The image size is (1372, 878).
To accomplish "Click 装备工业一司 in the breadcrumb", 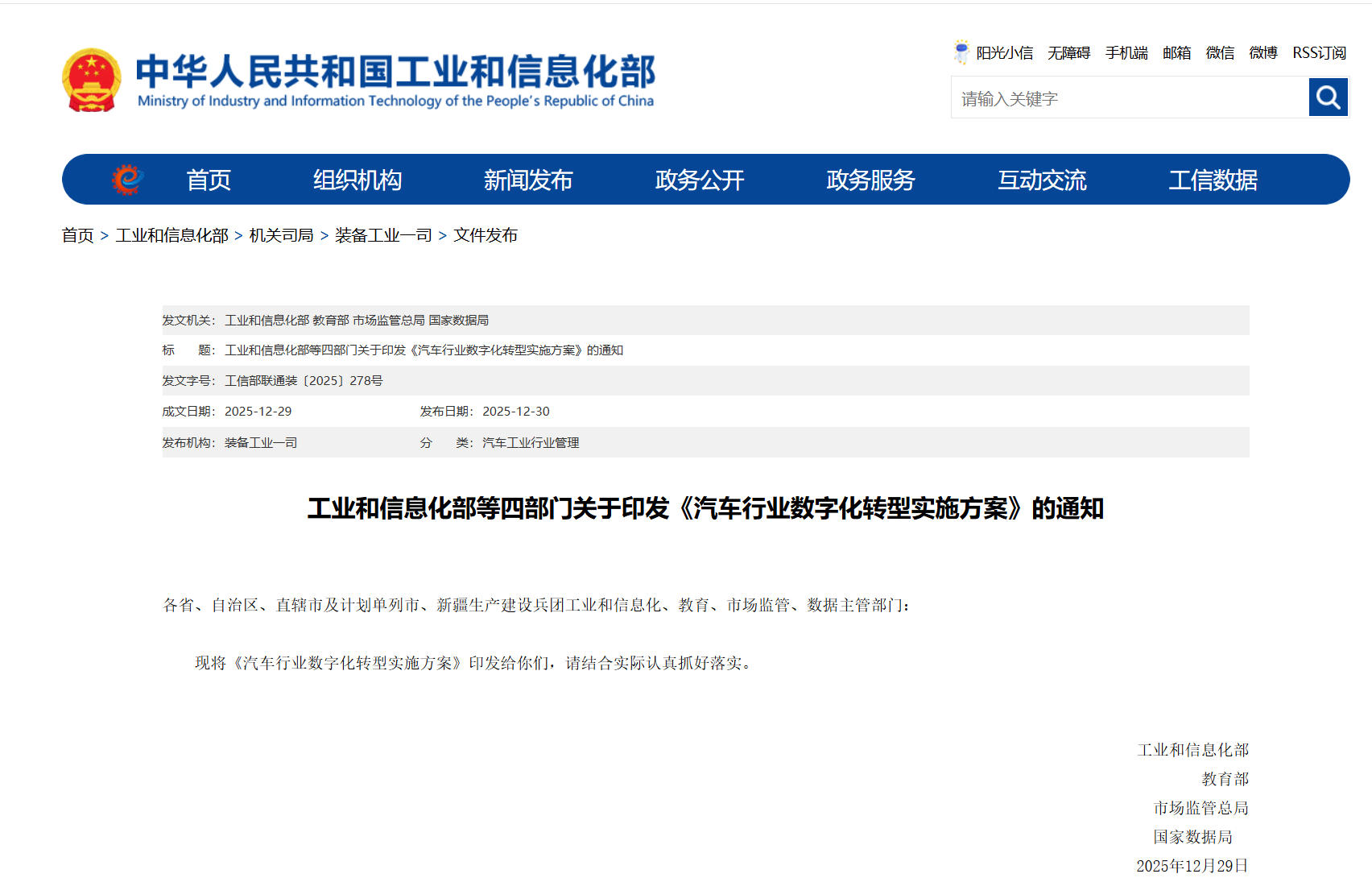I will click(383, 235).
